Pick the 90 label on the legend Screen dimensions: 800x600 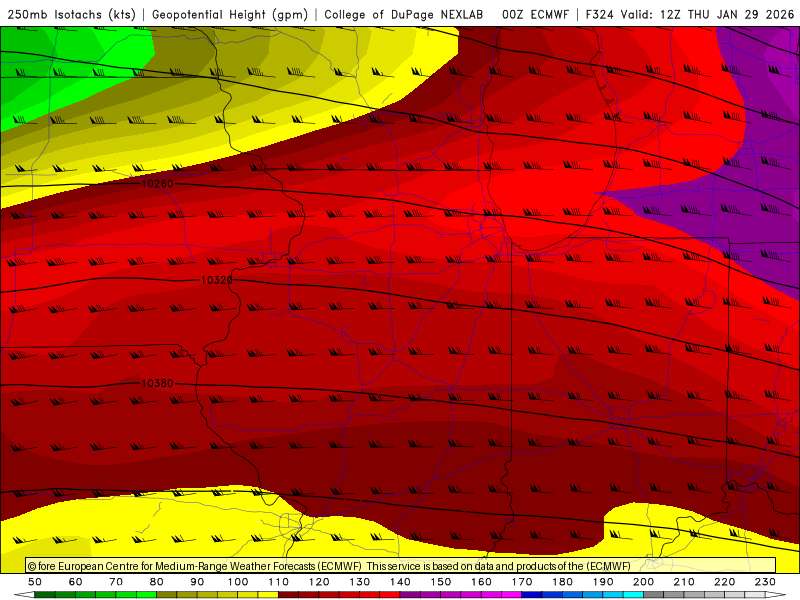coord(197,582)
